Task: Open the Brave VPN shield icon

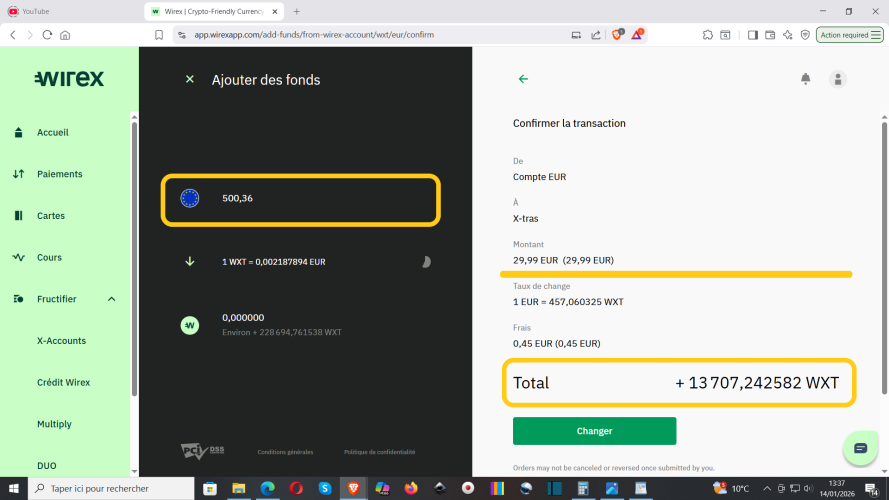Action: click(x=805, y=35)
